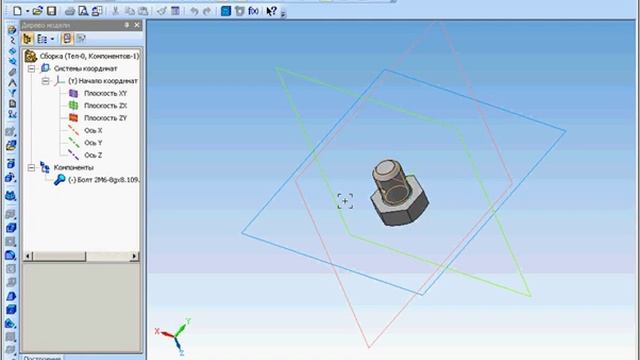Switch to the Построение tab at panel bottom

tap(42, 358)
